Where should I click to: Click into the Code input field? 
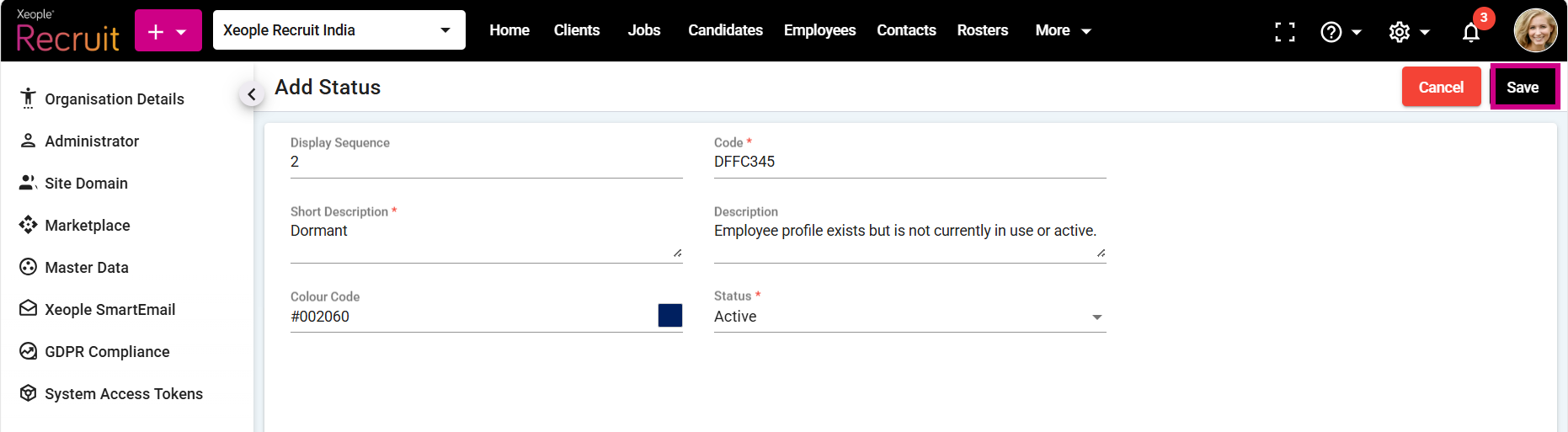tap(909, 162)
